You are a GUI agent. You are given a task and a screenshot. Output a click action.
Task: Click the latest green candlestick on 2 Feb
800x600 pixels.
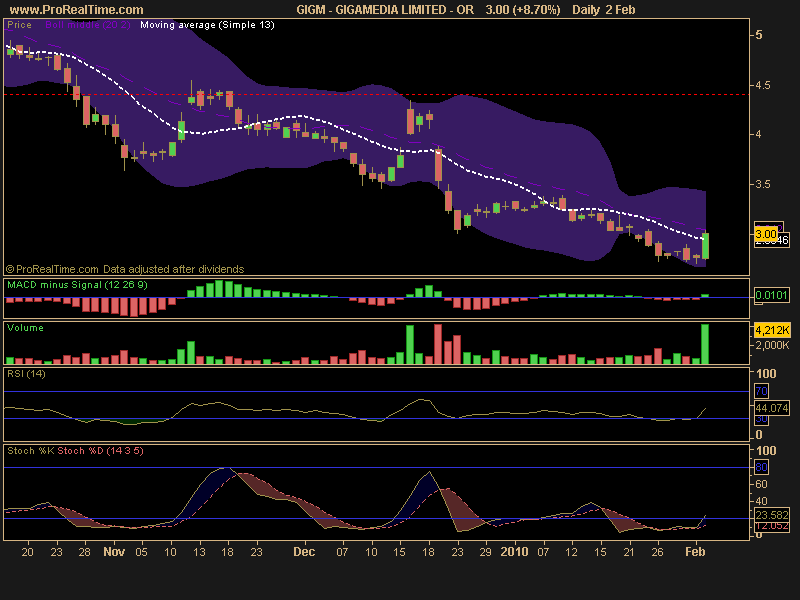coord(705,246)
